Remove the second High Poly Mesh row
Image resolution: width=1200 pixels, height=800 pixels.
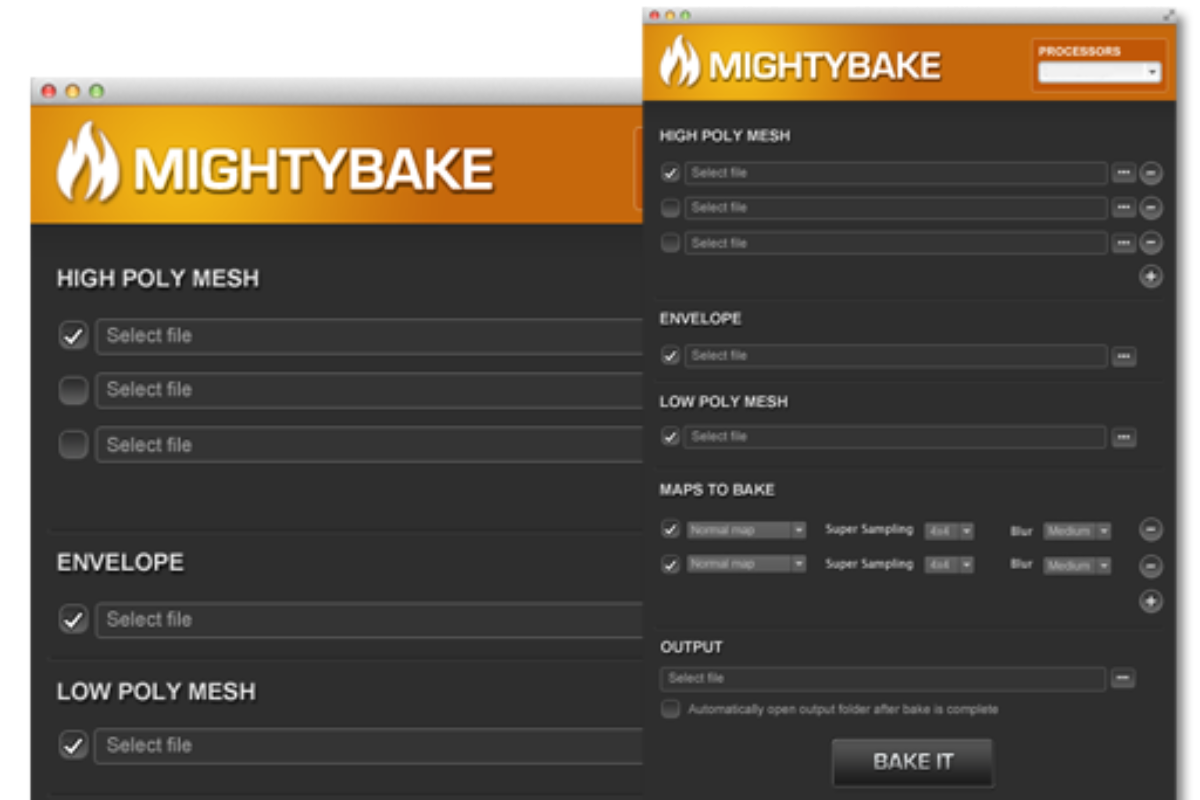pyautogui.click(x=1151, y=208)
